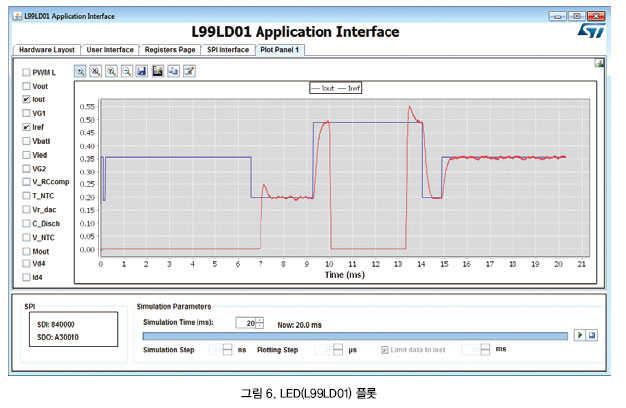Enable the V_NTC signal checkbox
Screen dimensions: 626x408
tap(26, 237)
